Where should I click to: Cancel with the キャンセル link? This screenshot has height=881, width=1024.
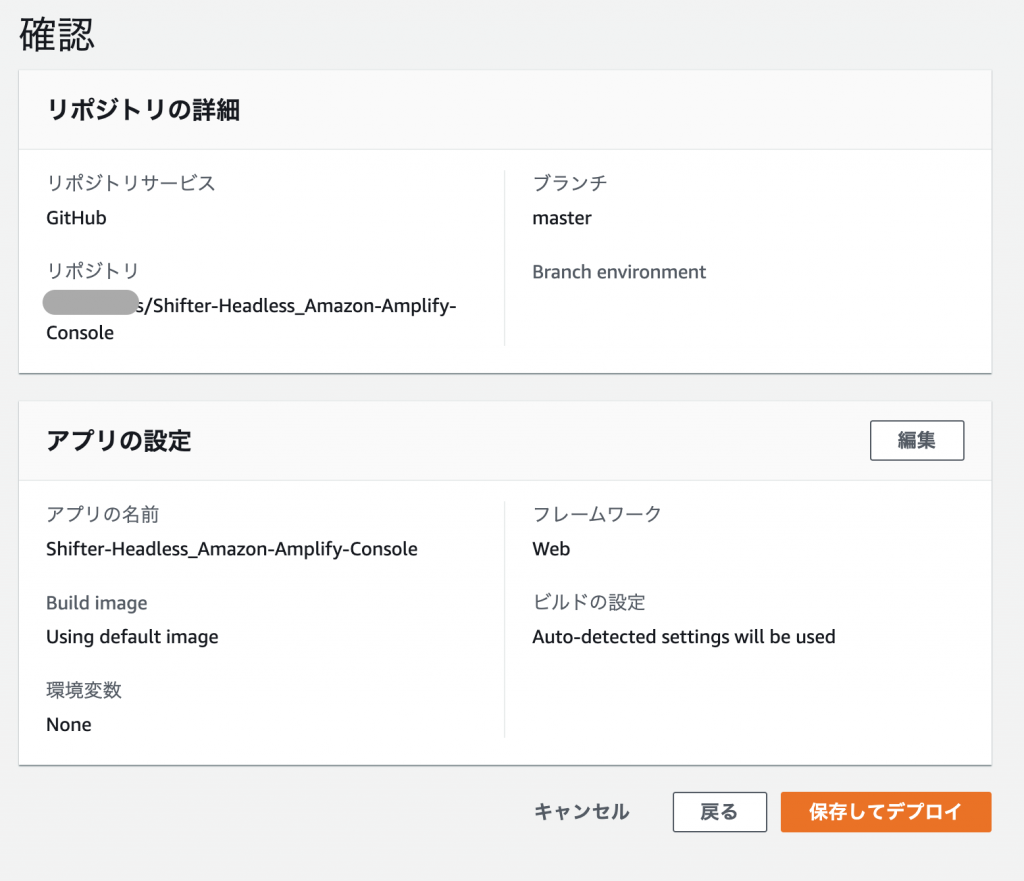(x=582, y=812)
